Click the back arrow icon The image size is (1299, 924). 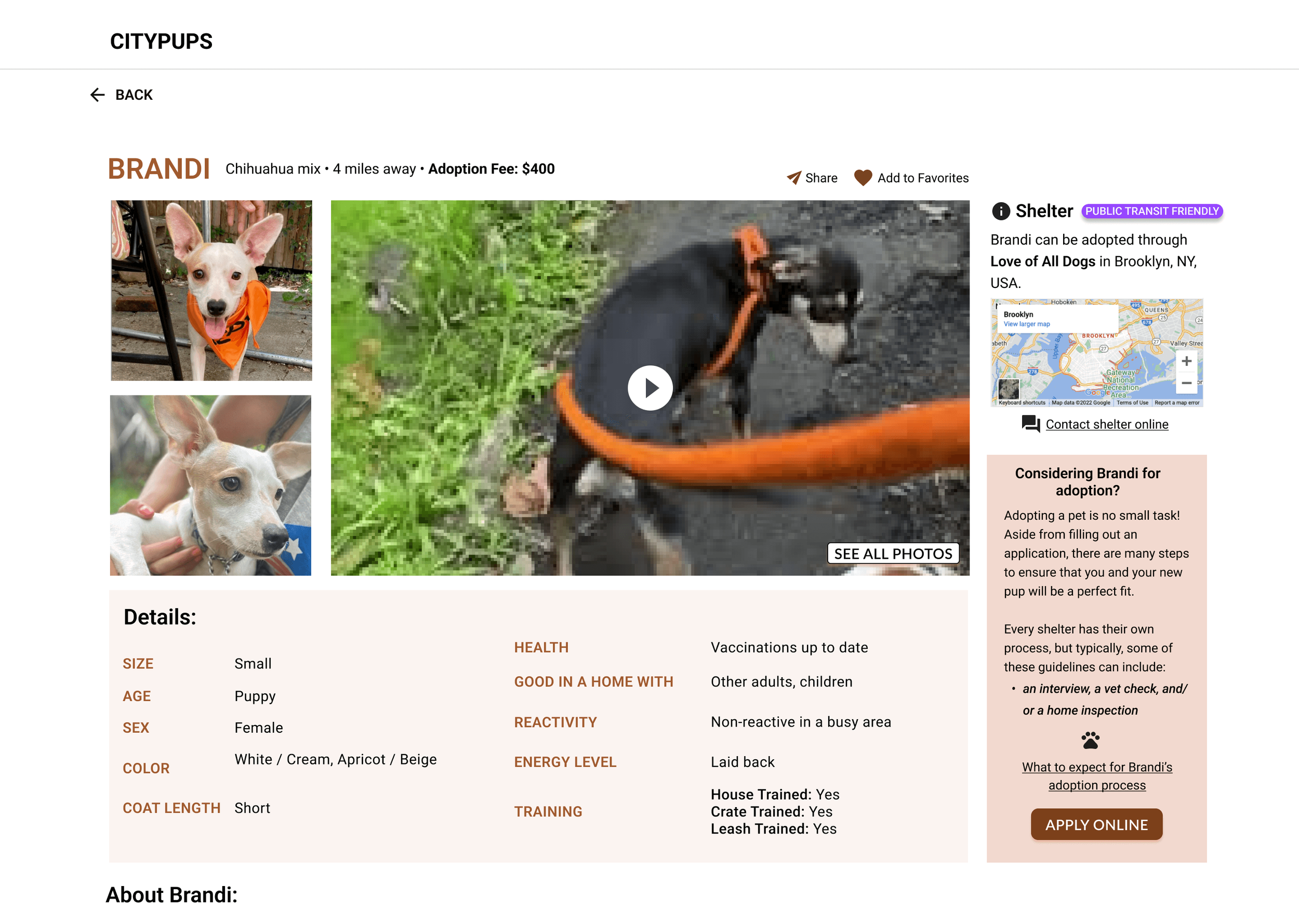[x=97, y=95]
